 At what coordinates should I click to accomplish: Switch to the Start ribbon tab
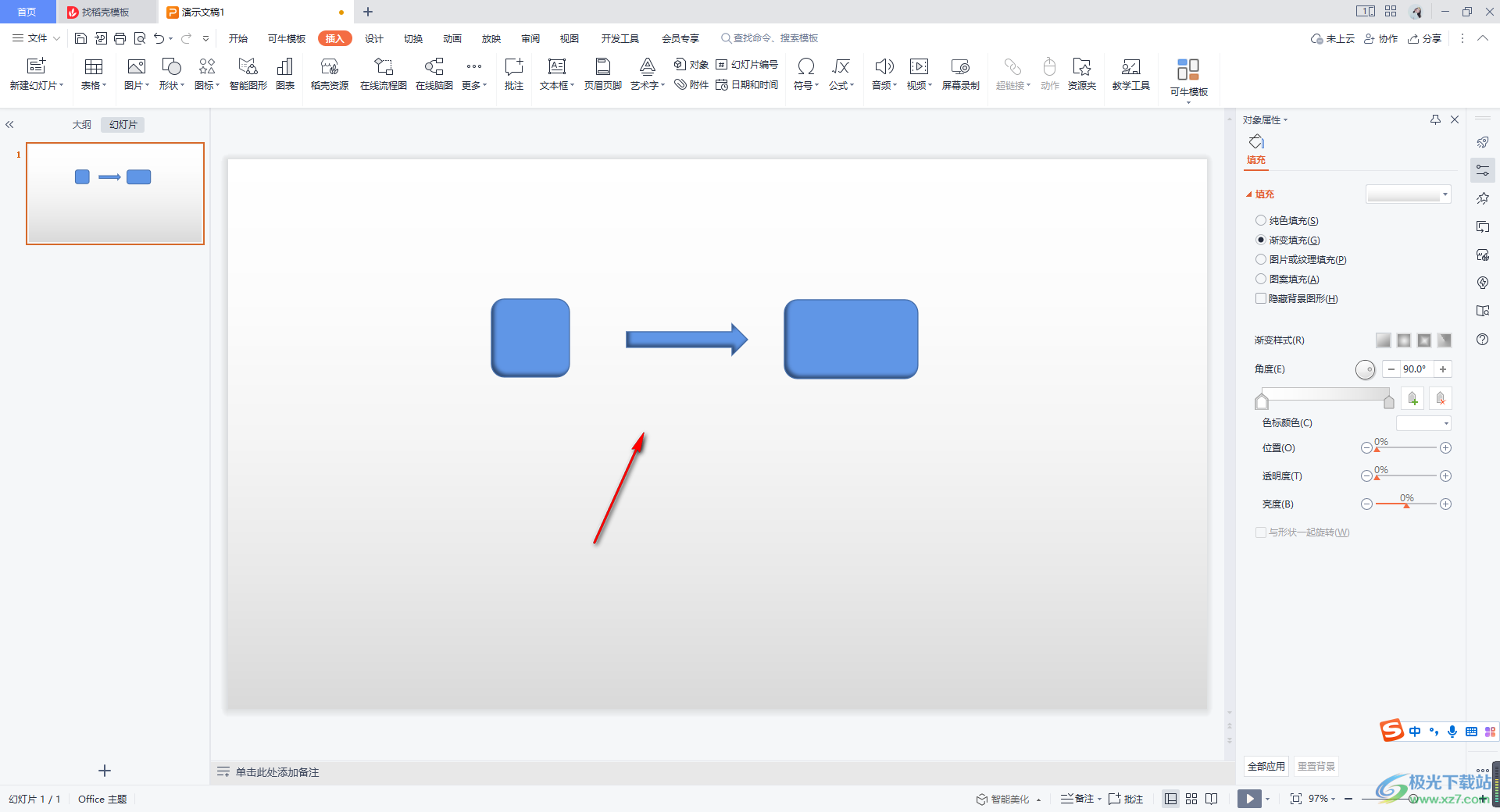pos(238,38)
